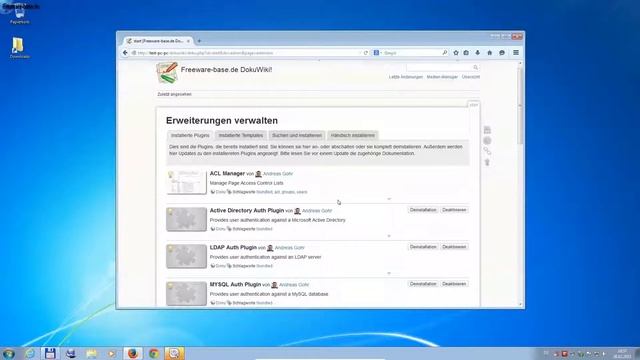Click Deinstallation for MYSQL Auth Plugin

pos(423,284)
